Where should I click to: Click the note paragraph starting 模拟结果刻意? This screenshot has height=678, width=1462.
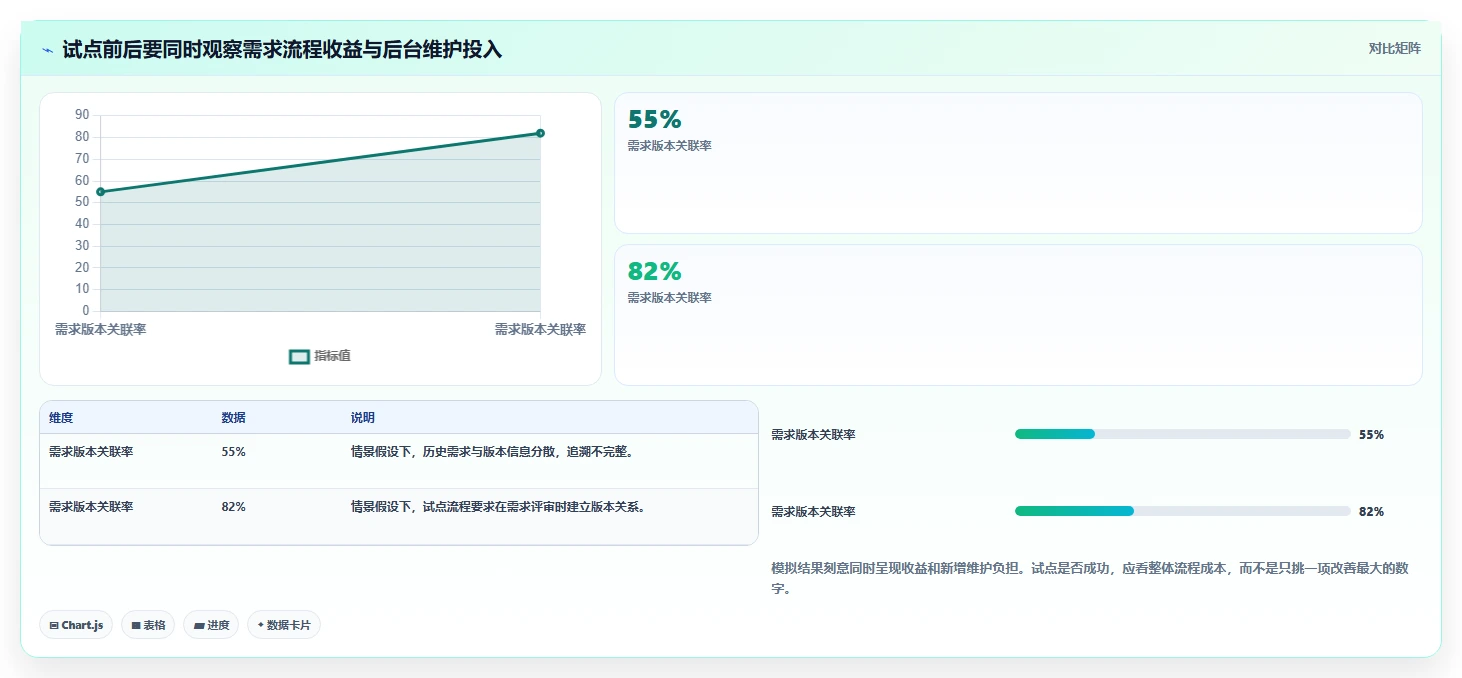tap(1091, 579)
